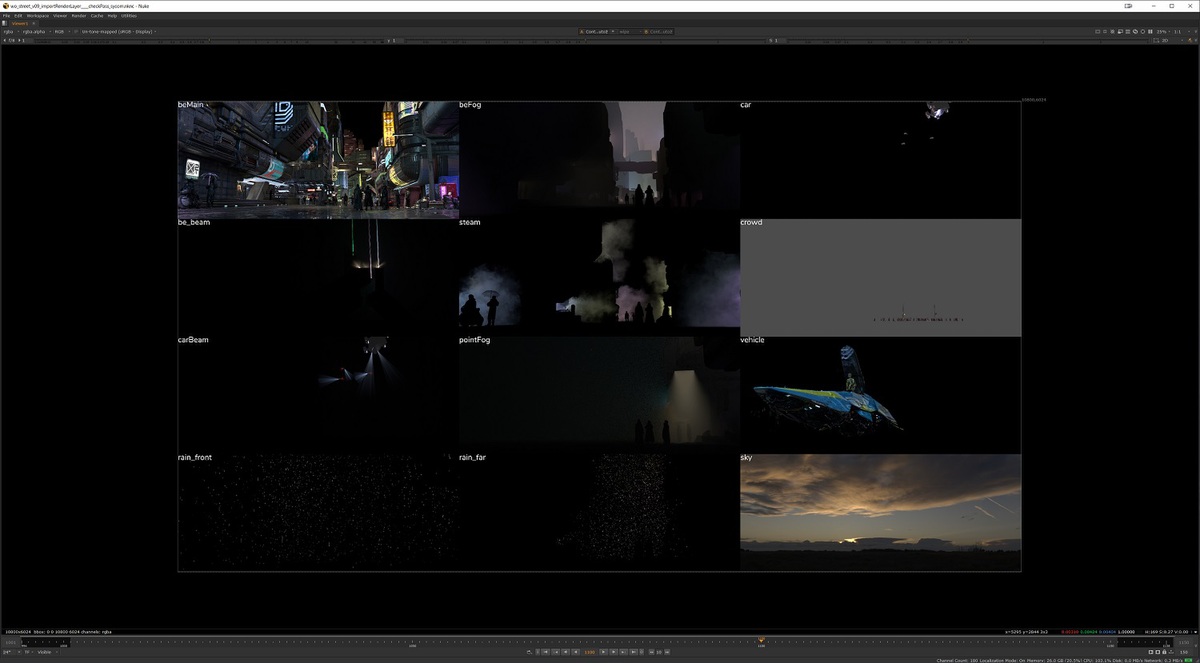Image resolution: width=1200 pixels, height=663 pixels.
Task: Open the Utilities menu
Action: click(x=129, y=16)
